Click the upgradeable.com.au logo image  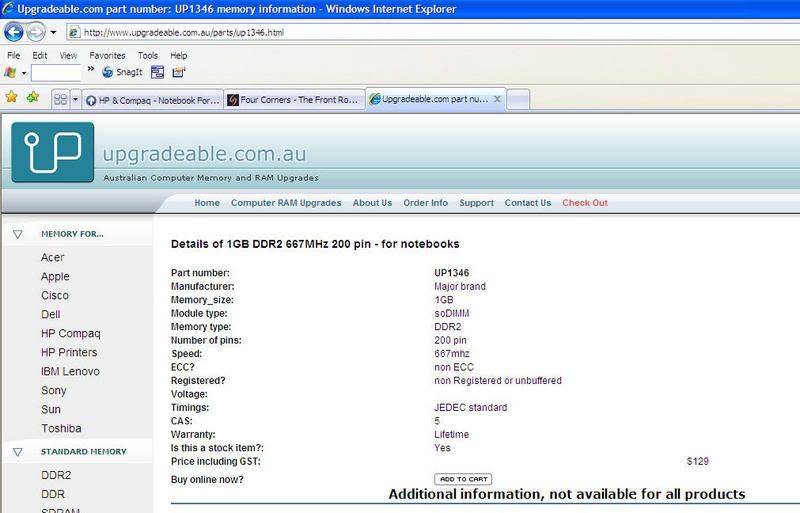53,152
